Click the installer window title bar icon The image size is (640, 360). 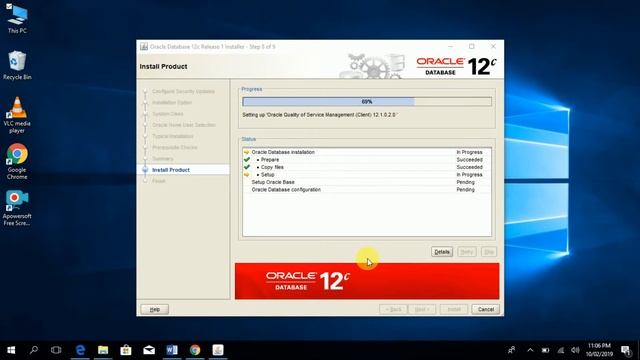(x=144, y=47)
